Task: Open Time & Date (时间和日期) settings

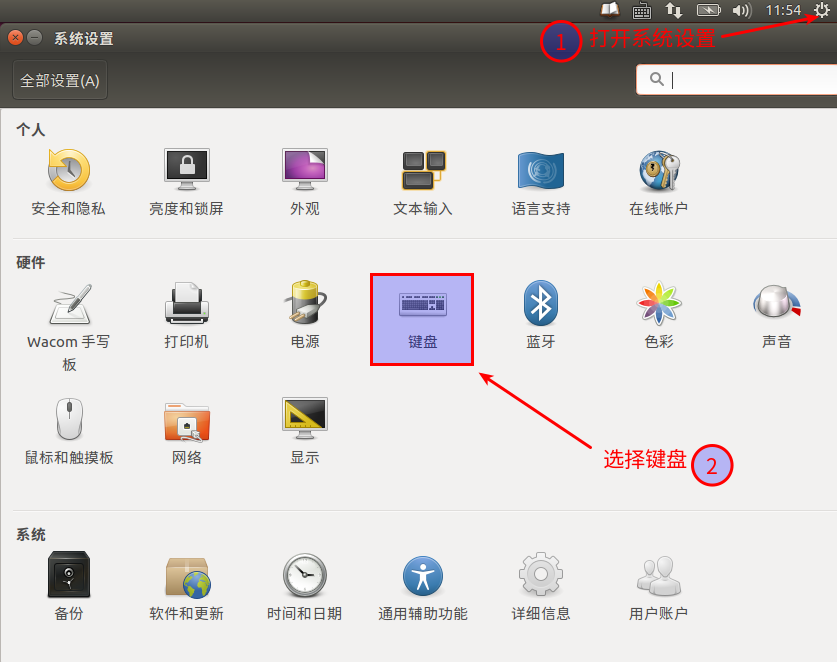Action: [304, 586]
